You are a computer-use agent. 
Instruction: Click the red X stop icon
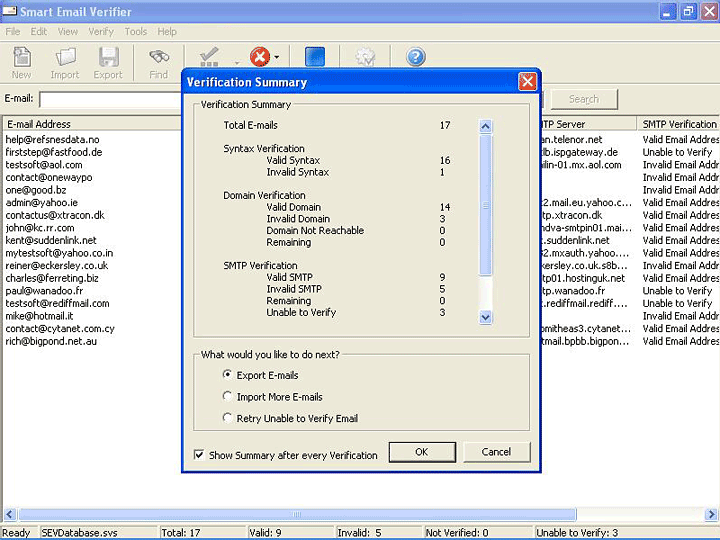point(260,57)
